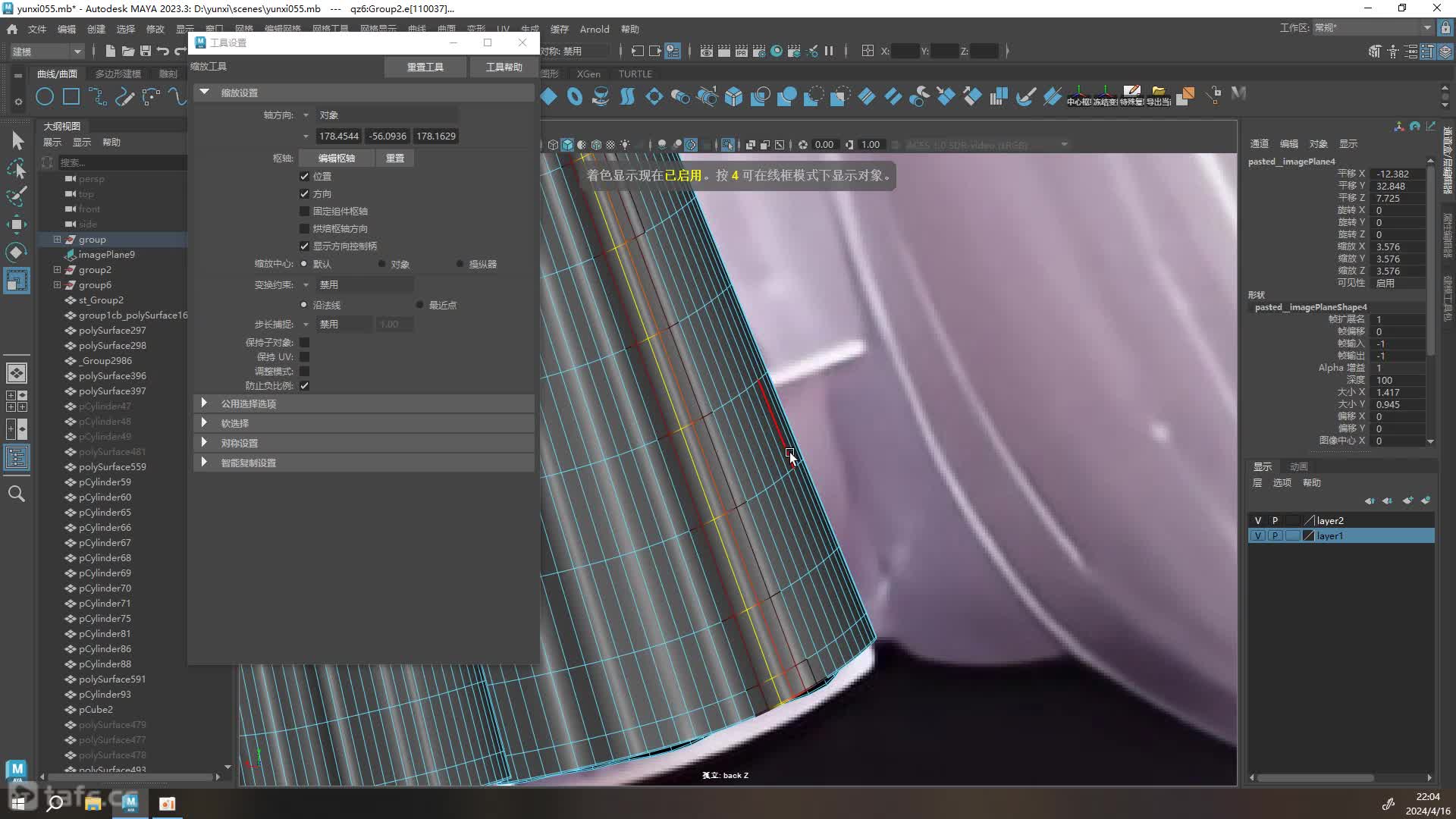
Task: Click the Save Scene icon
Action: click(x=146, y=51)
